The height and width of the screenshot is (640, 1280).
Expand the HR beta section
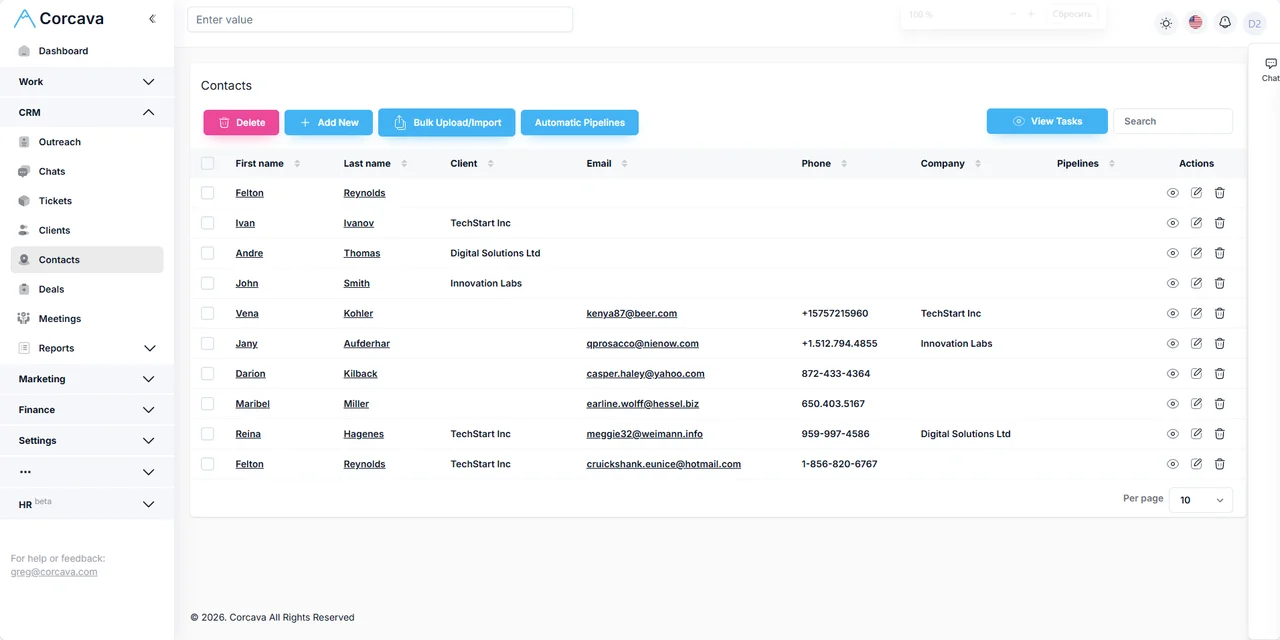click(87, 504)
